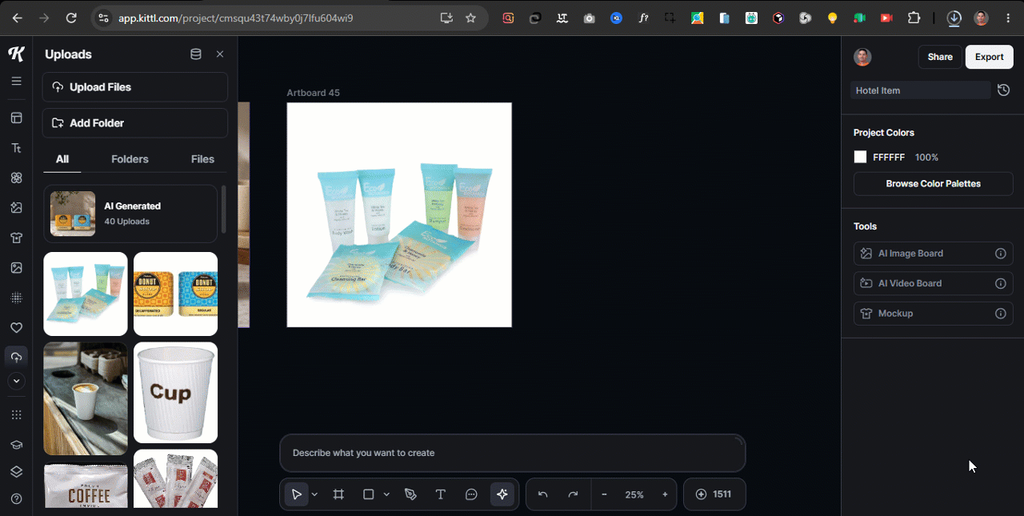Click the Kittl logo icon
The width and height of the screenshot is (1024, 516).
16,54
